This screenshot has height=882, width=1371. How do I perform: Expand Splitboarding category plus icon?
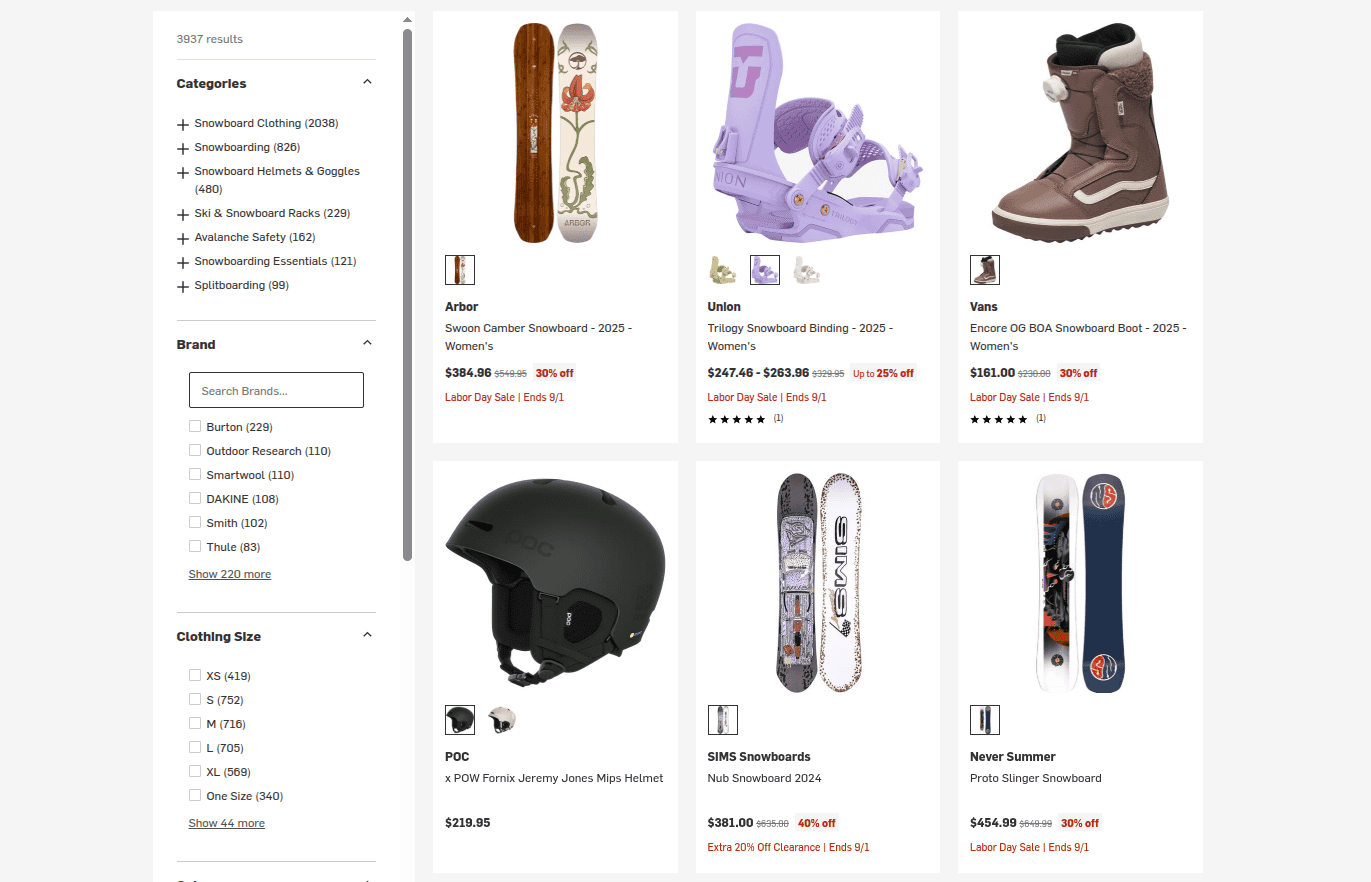tap(183, 287)
